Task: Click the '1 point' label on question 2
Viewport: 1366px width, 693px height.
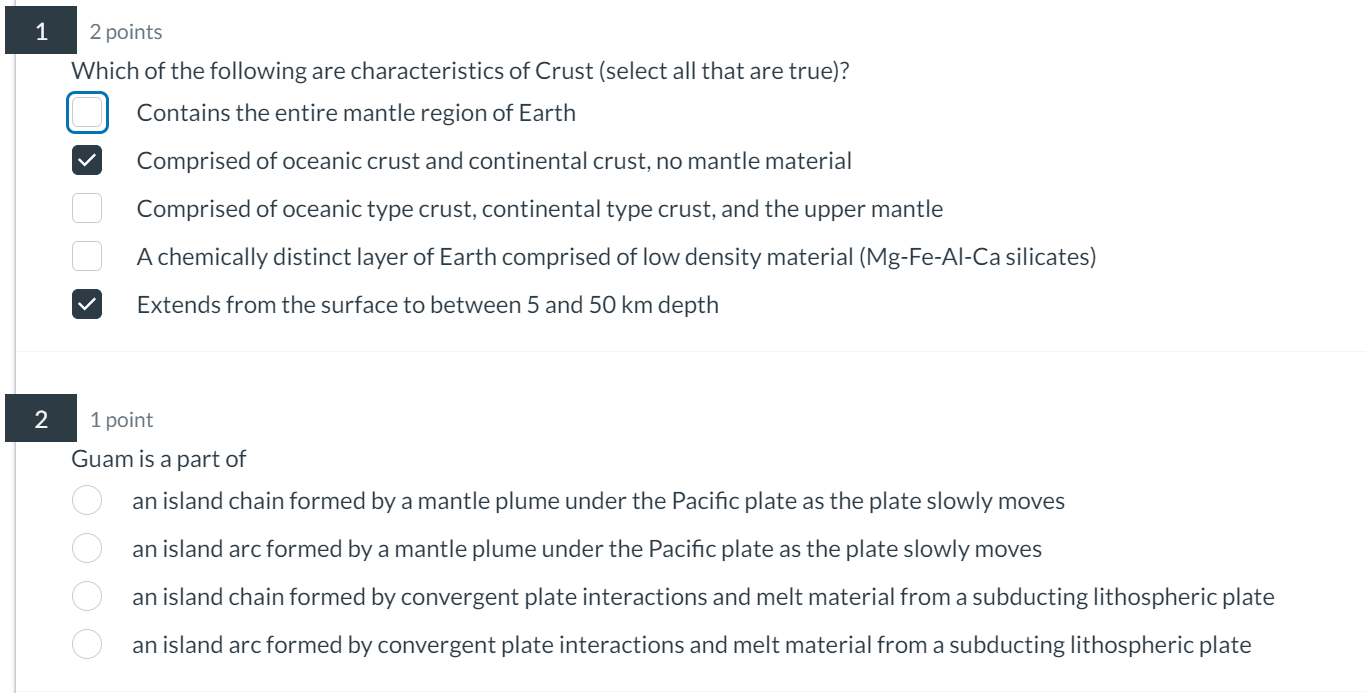Action: [121, 420]
